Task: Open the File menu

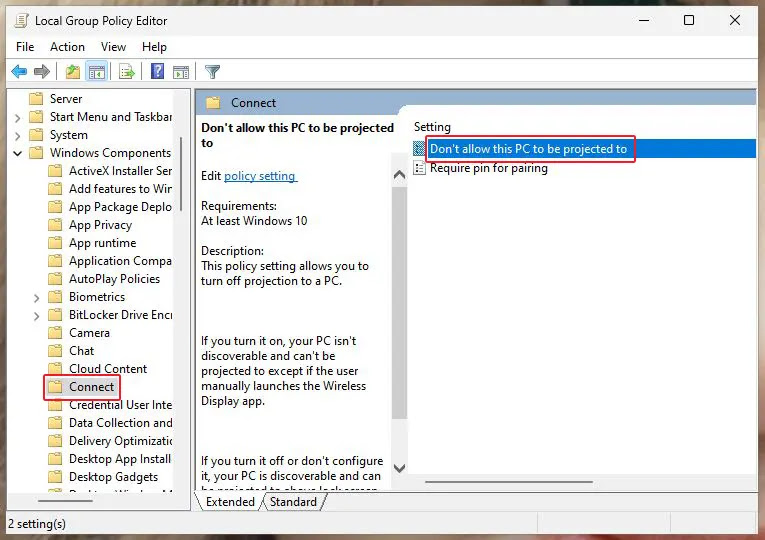Action: point(25,47)
